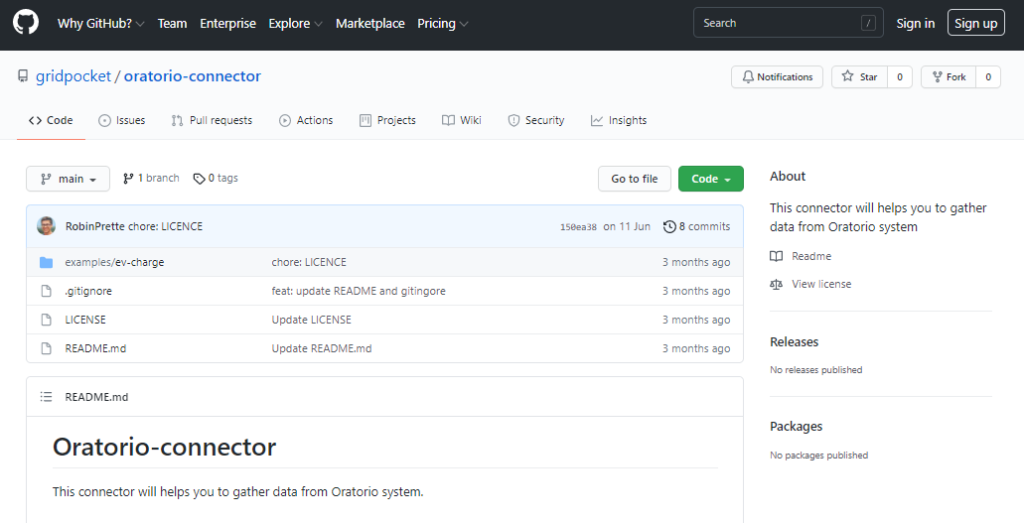1024x523 pixels.
Task: Switch to the Projects tab
Action: pyautogui.click(x=387, y=120)
